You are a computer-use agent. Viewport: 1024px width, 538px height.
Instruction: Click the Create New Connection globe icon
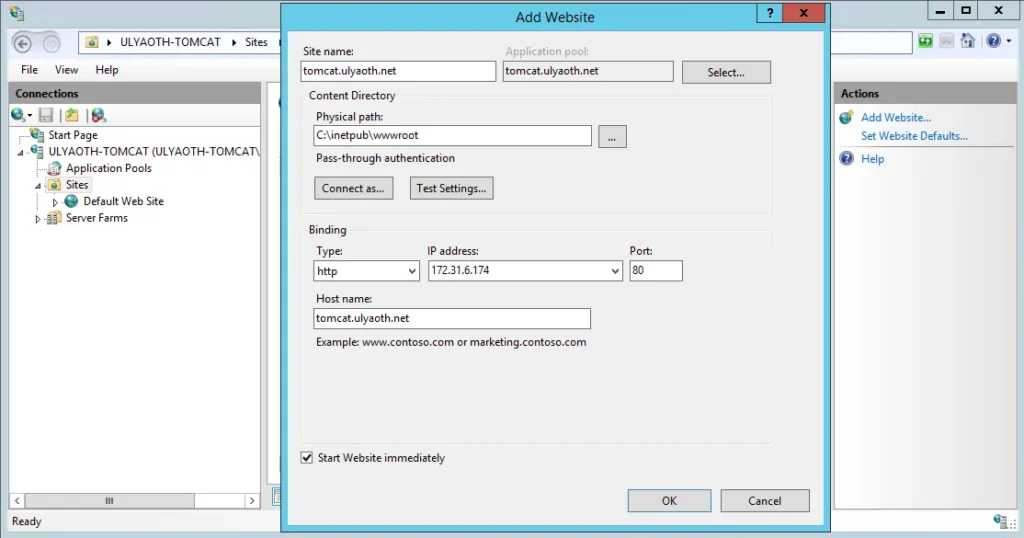pos(19,115)
